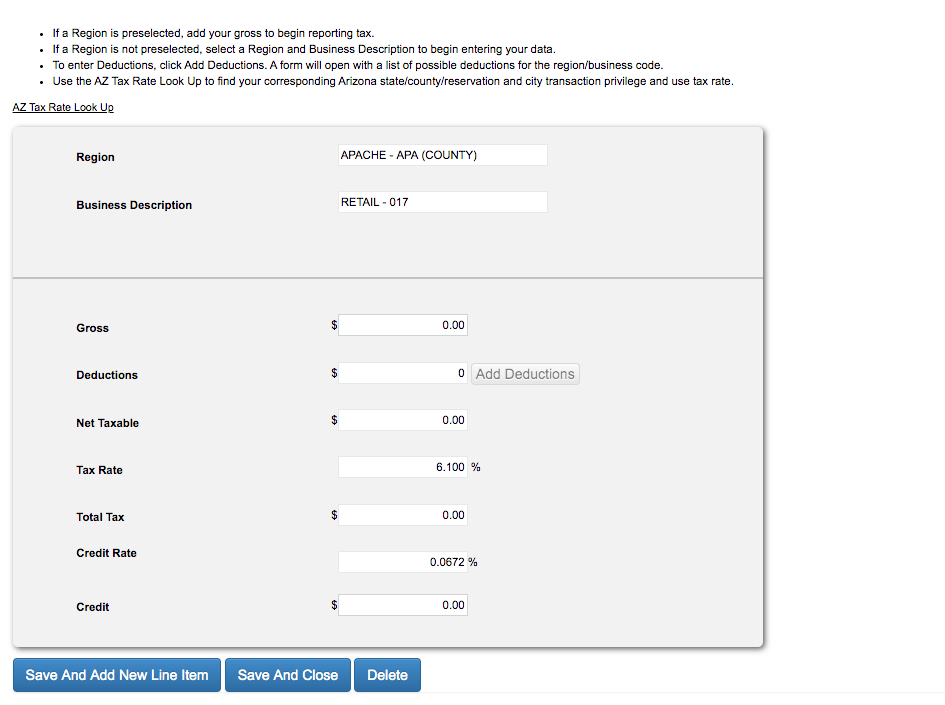945x705 pixels.
Task: Click the Business Description label
Action: 134,205
